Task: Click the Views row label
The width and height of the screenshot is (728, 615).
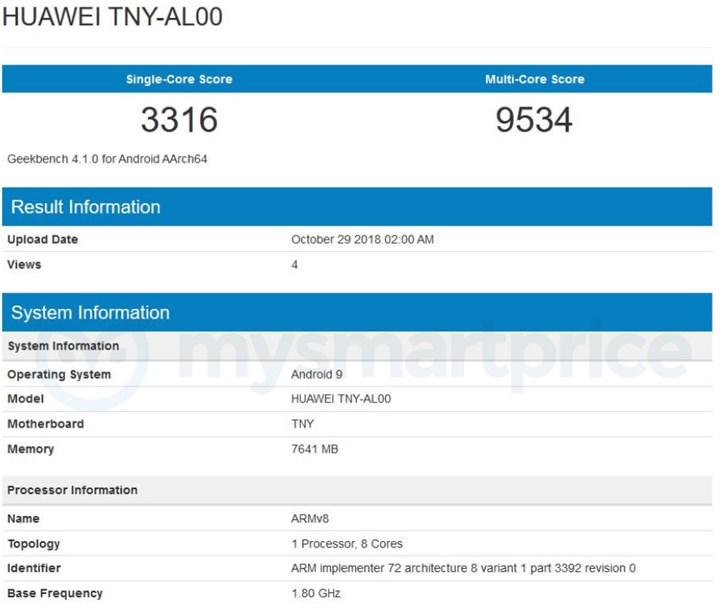Action: [x=24, y=265]
